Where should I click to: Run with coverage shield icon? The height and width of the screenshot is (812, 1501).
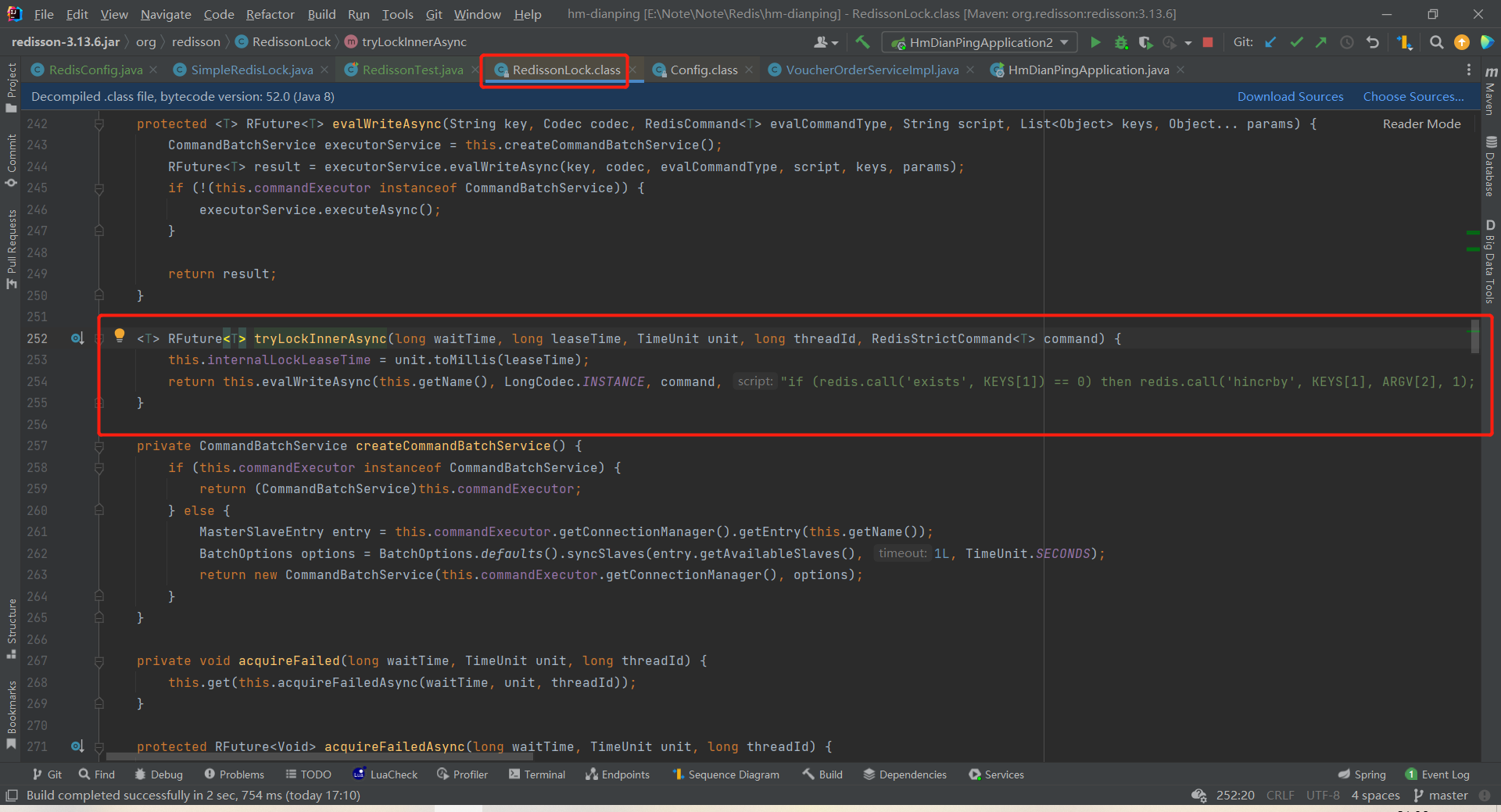pyautogui.click(x=1145, y=42)
